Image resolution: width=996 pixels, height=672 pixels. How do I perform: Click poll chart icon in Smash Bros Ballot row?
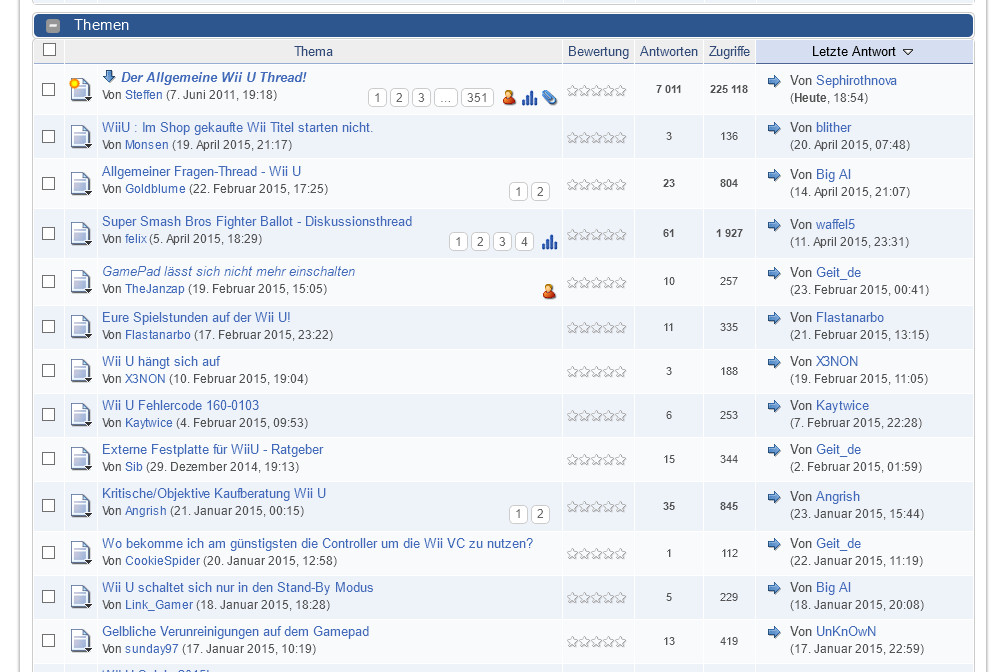(x=549, y=242)
